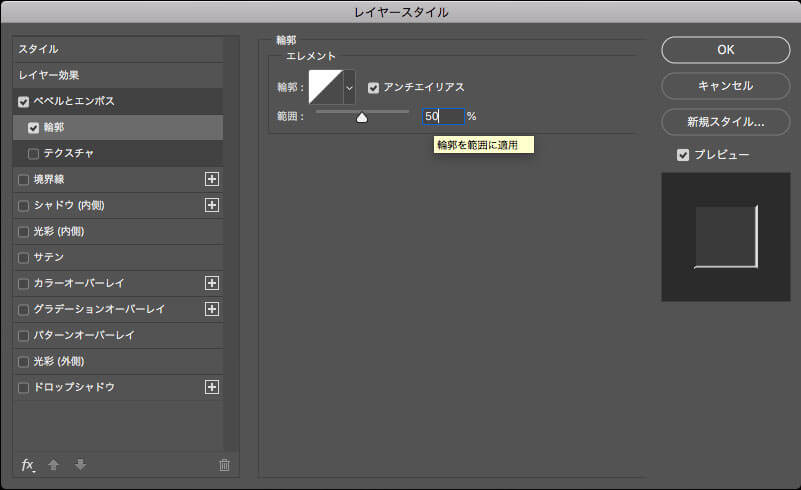Screen dimensions: 801x490
Task: Add another 境界線 effect with plus icon
Action: 212,179
